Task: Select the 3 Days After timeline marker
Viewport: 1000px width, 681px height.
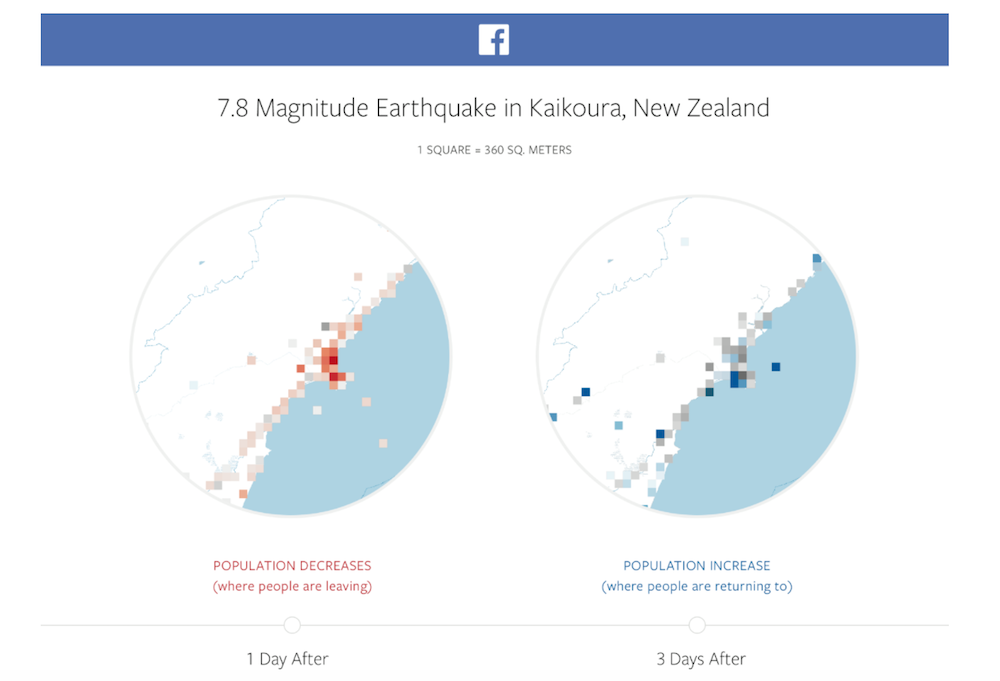Action: coord(697,625)
